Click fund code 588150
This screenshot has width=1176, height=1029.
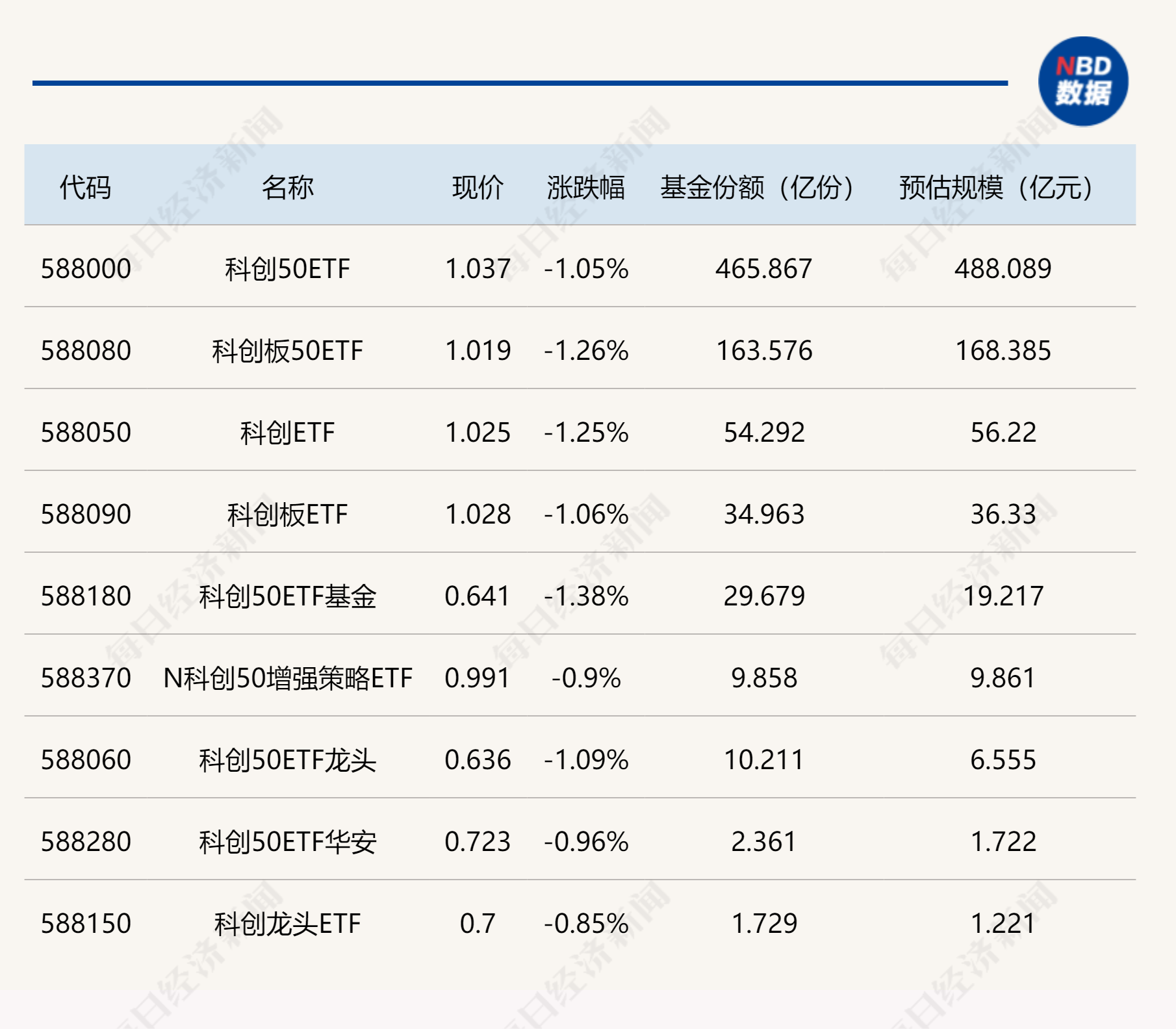[x=86, y=924]
